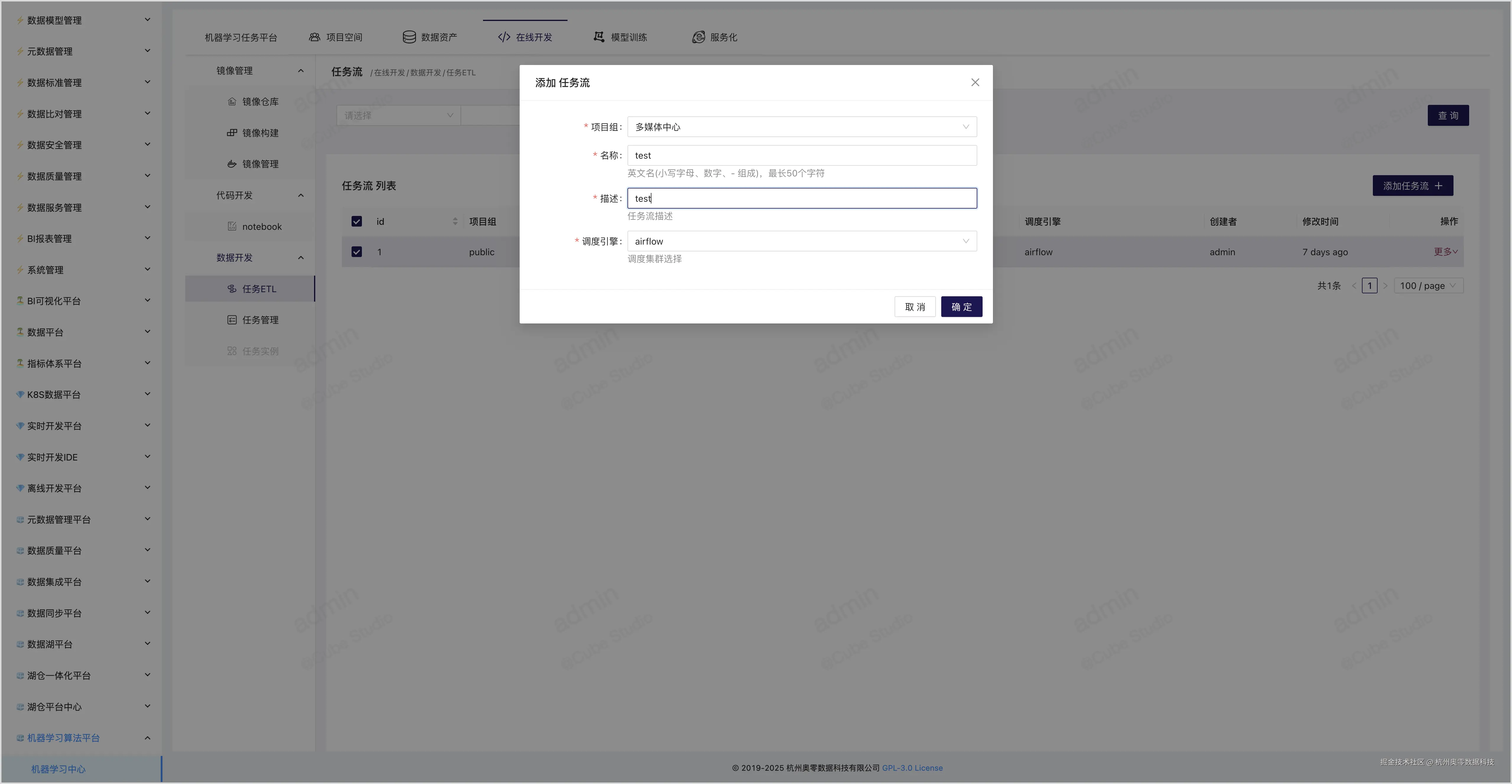1512x784 pixels.
Task: Click the 任务ETL pipeline icon
Action: [232, 289]
